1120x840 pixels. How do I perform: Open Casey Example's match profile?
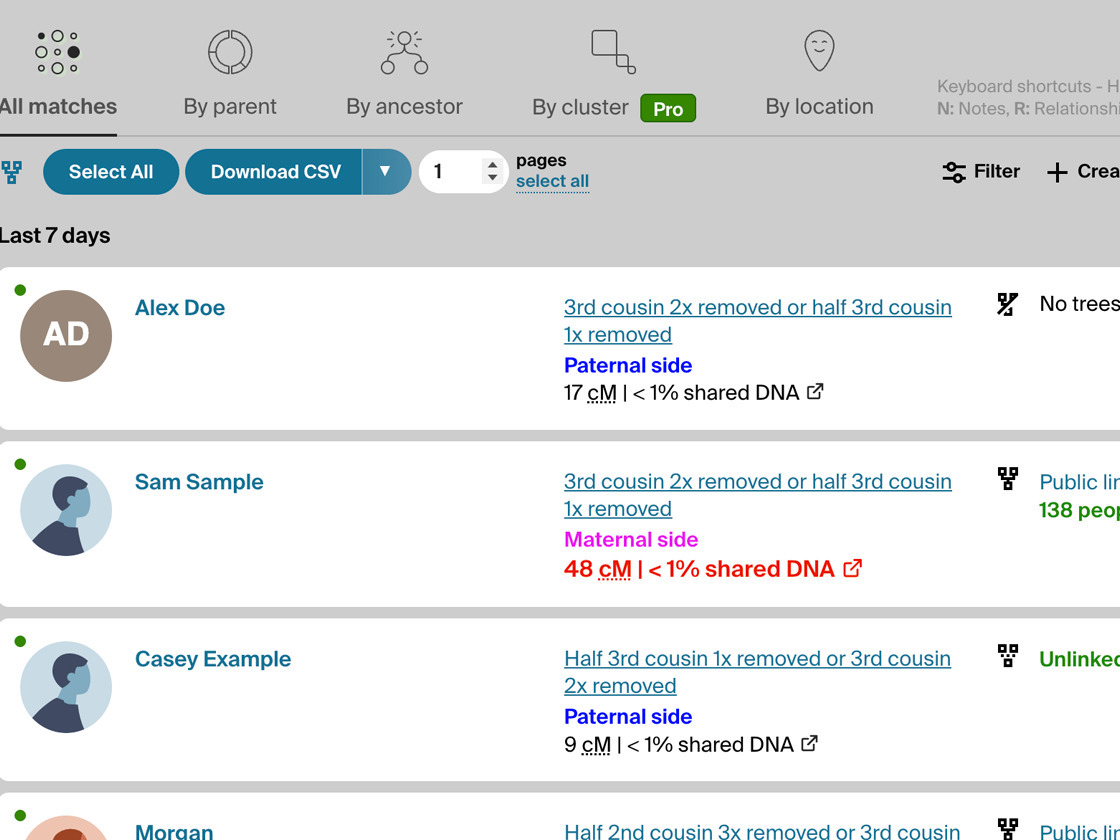(213, 659)
